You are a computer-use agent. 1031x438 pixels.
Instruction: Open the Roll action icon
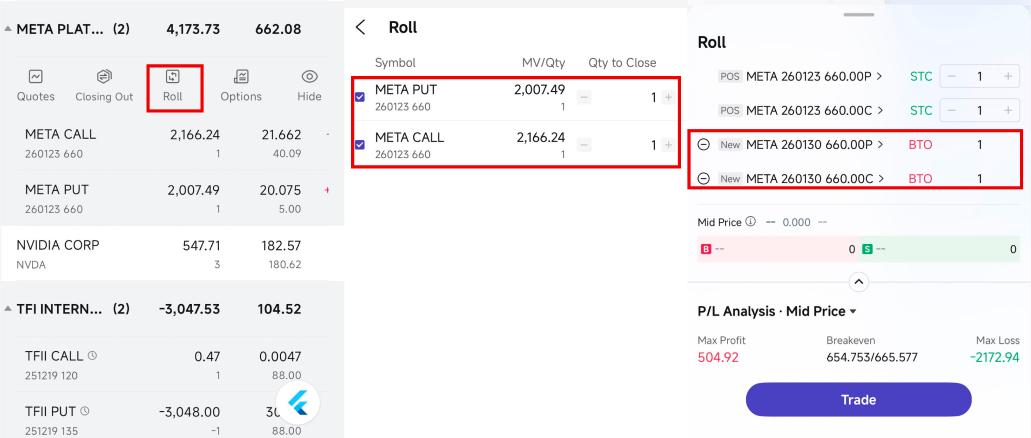click(x=173, y=84)
